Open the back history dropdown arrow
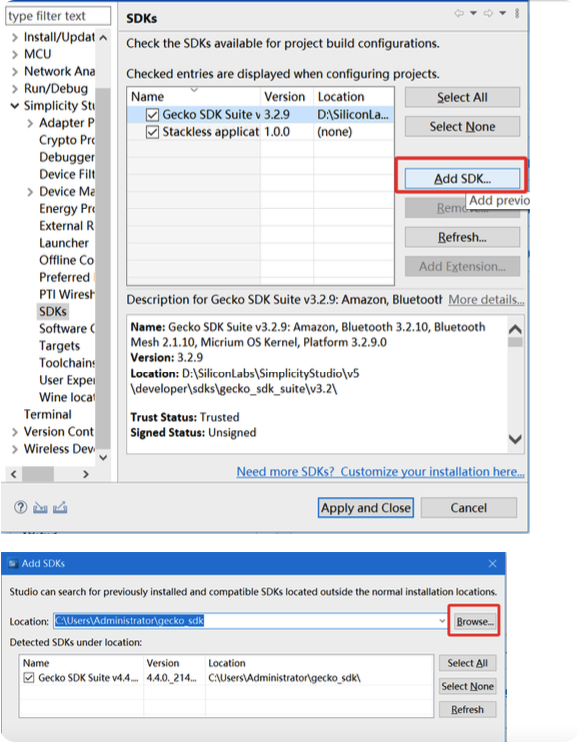This screenshot has height=742, width=579. 473,13
